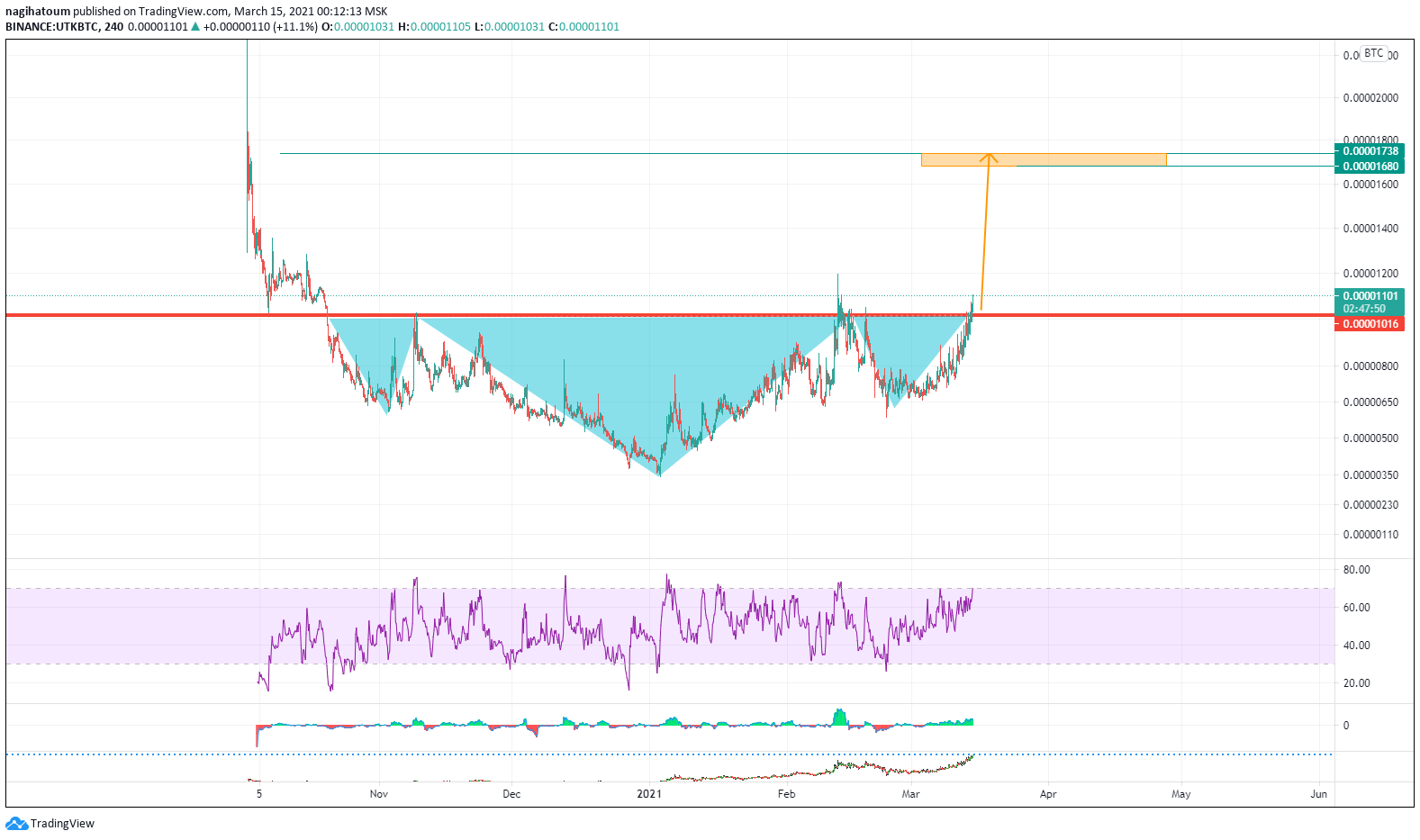The width and height of the screenshot is (1420, 840).
Task: Click the Nov label on time axis
Action: [379, 794]
